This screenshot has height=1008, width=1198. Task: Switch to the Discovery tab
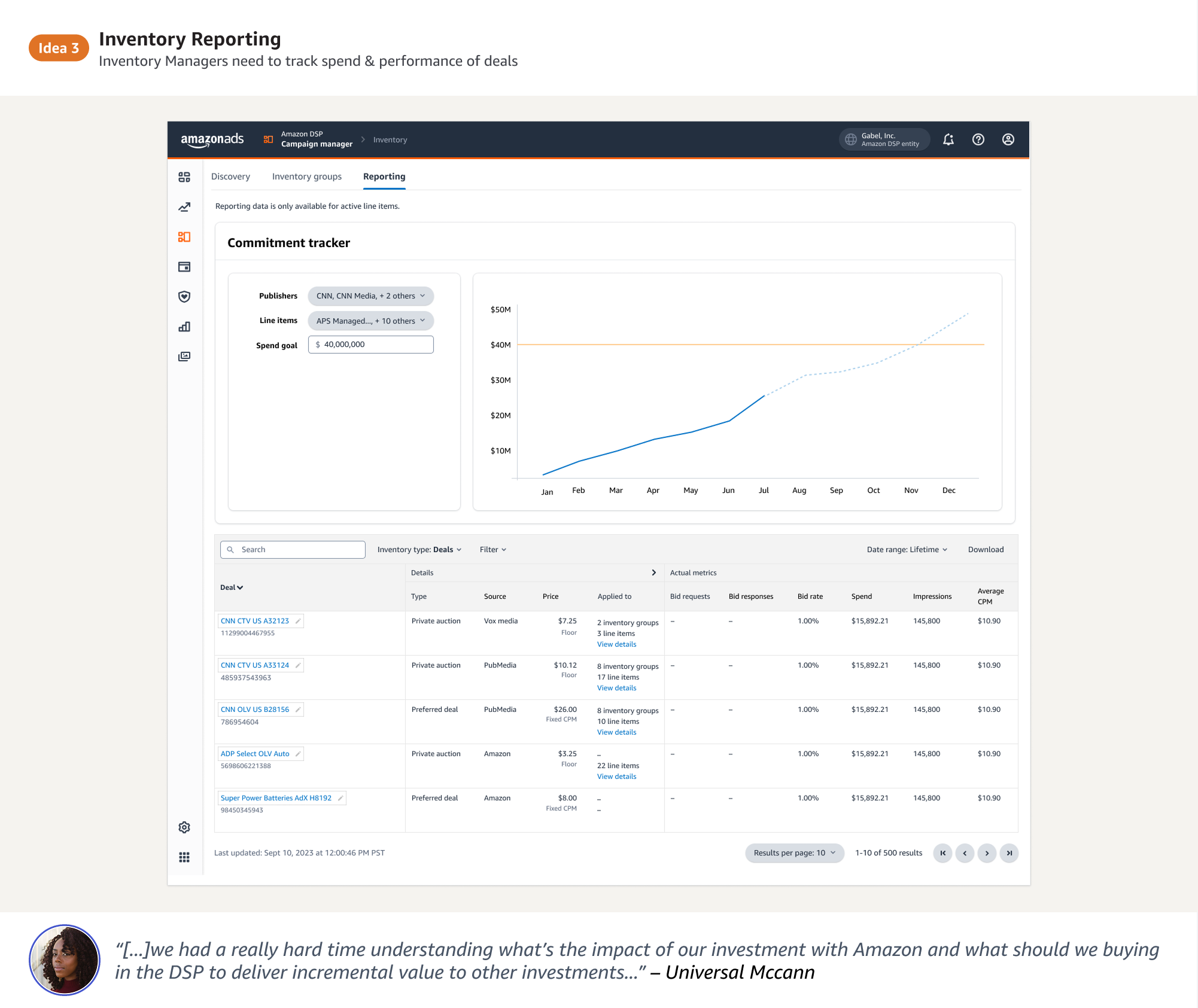point(230,176)
